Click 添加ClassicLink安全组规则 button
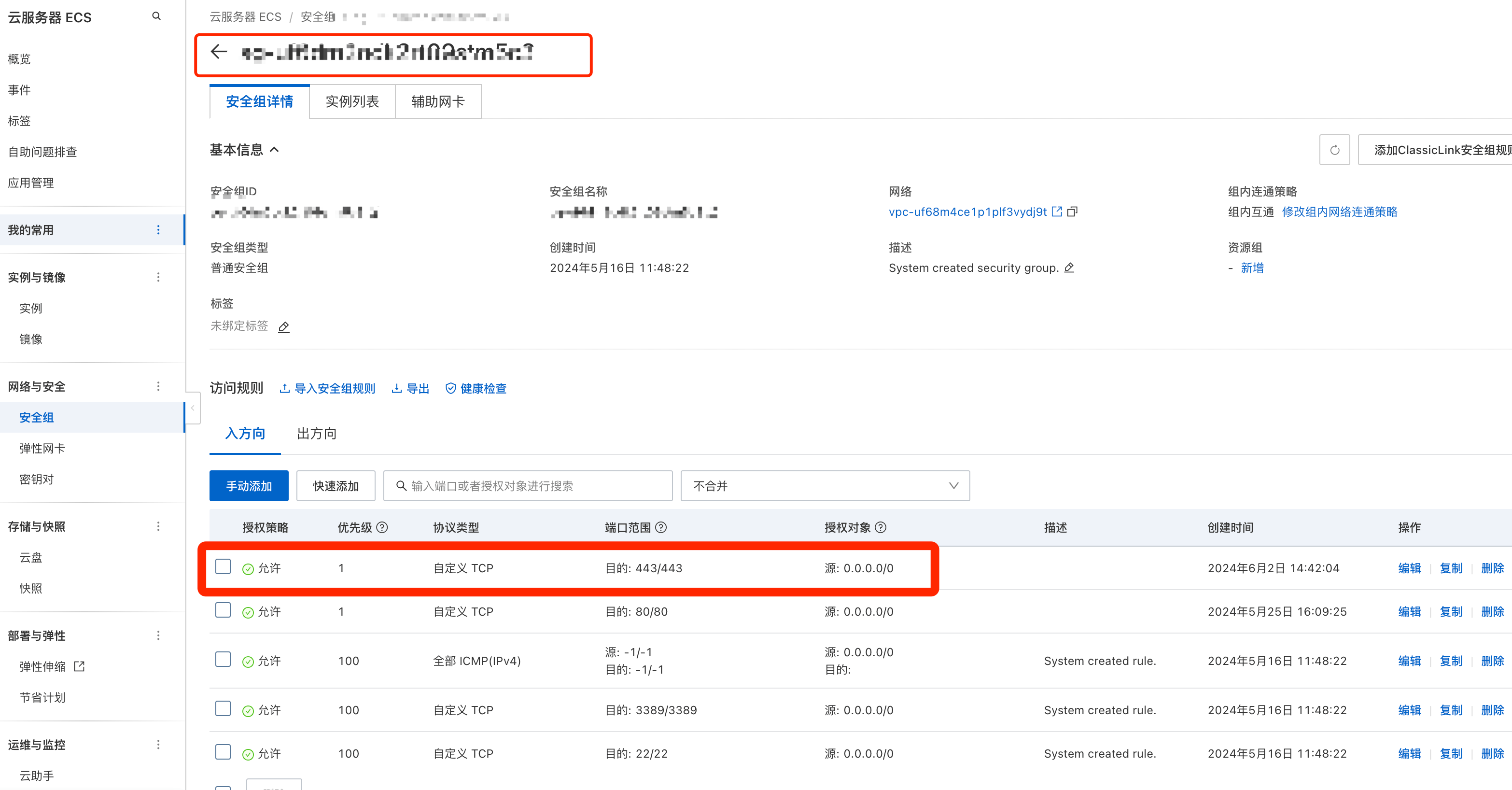Screen dimensions: 1512x790 click(x=1435, y=150)
